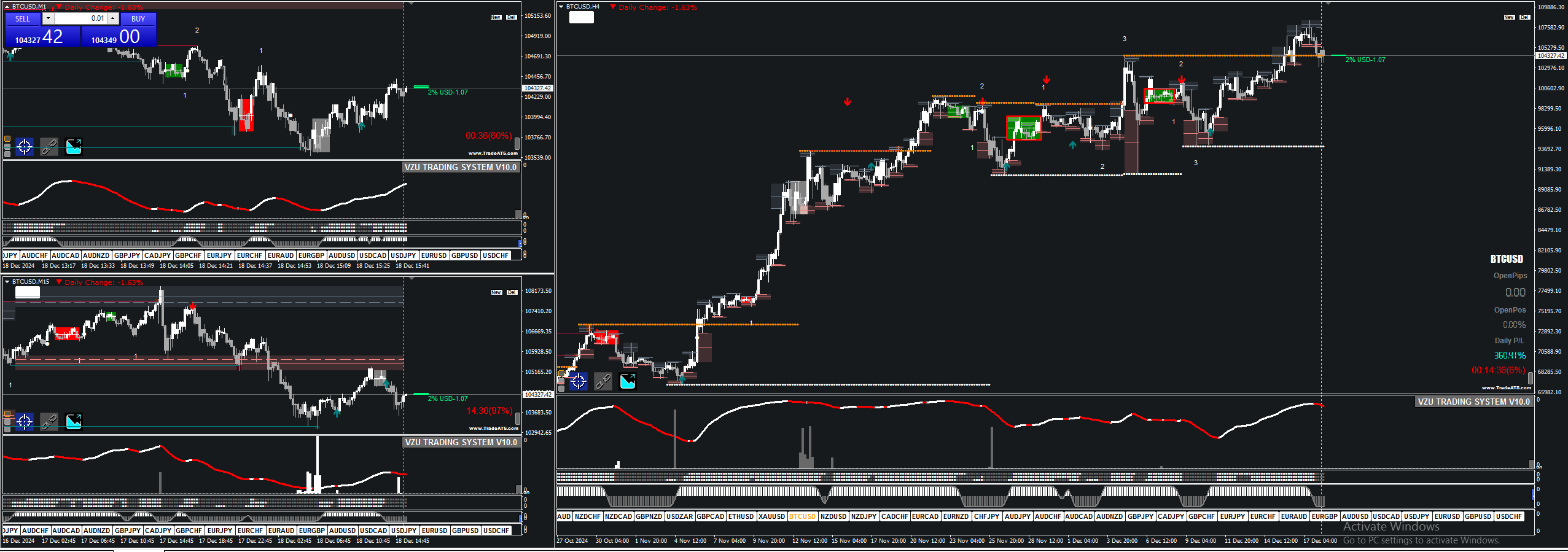Click the buy price 104349 00 panel
This screenshot has width=1568, height=552.
point(119,36)
